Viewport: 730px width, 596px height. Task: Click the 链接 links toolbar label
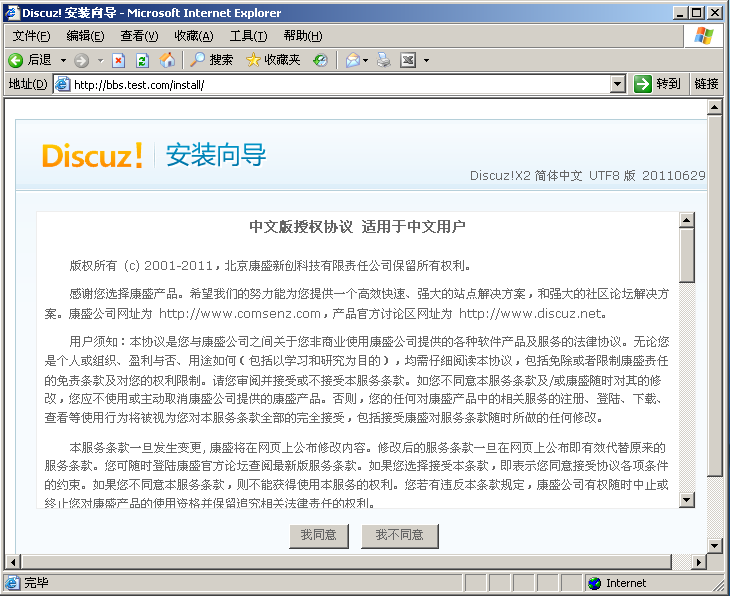(706, 84)
